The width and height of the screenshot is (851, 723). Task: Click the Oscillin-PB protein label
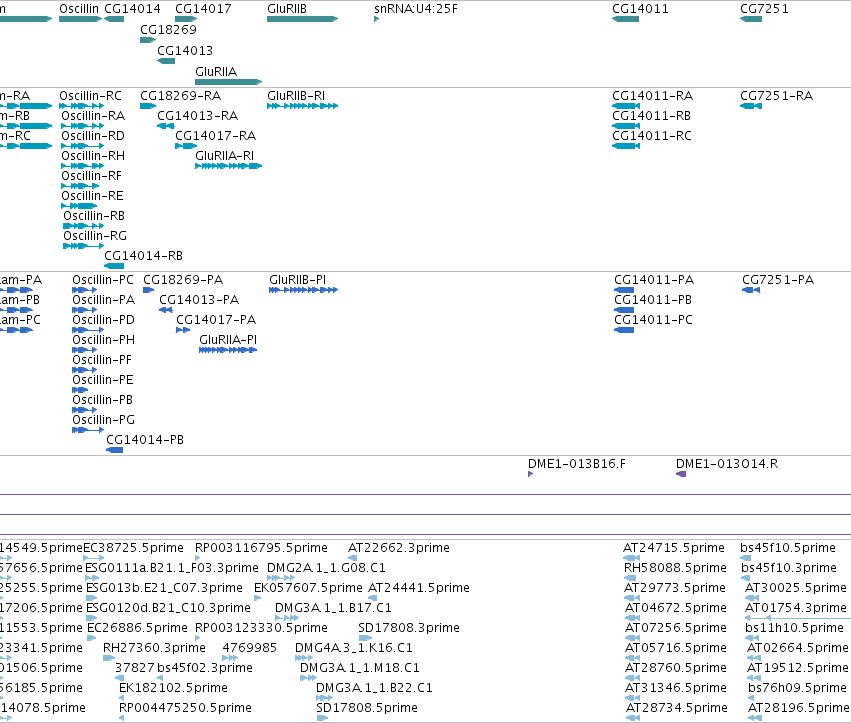coord(103,400)
